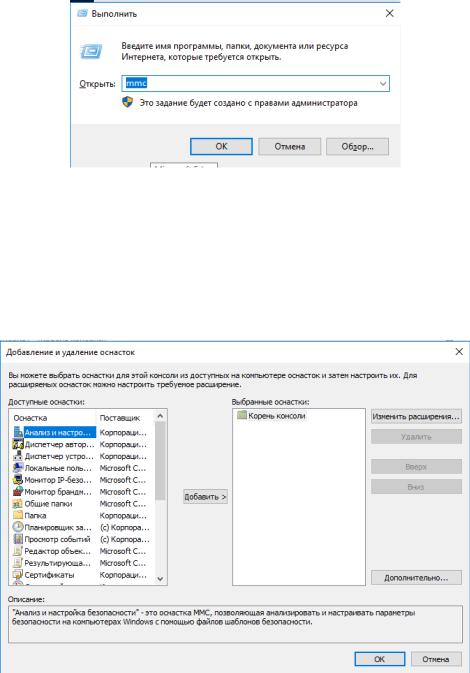The width and height of the screenshot is (470, 673).
Task: Close the Добавление и удаление оснасток dialog
Action: coord(459,352)
